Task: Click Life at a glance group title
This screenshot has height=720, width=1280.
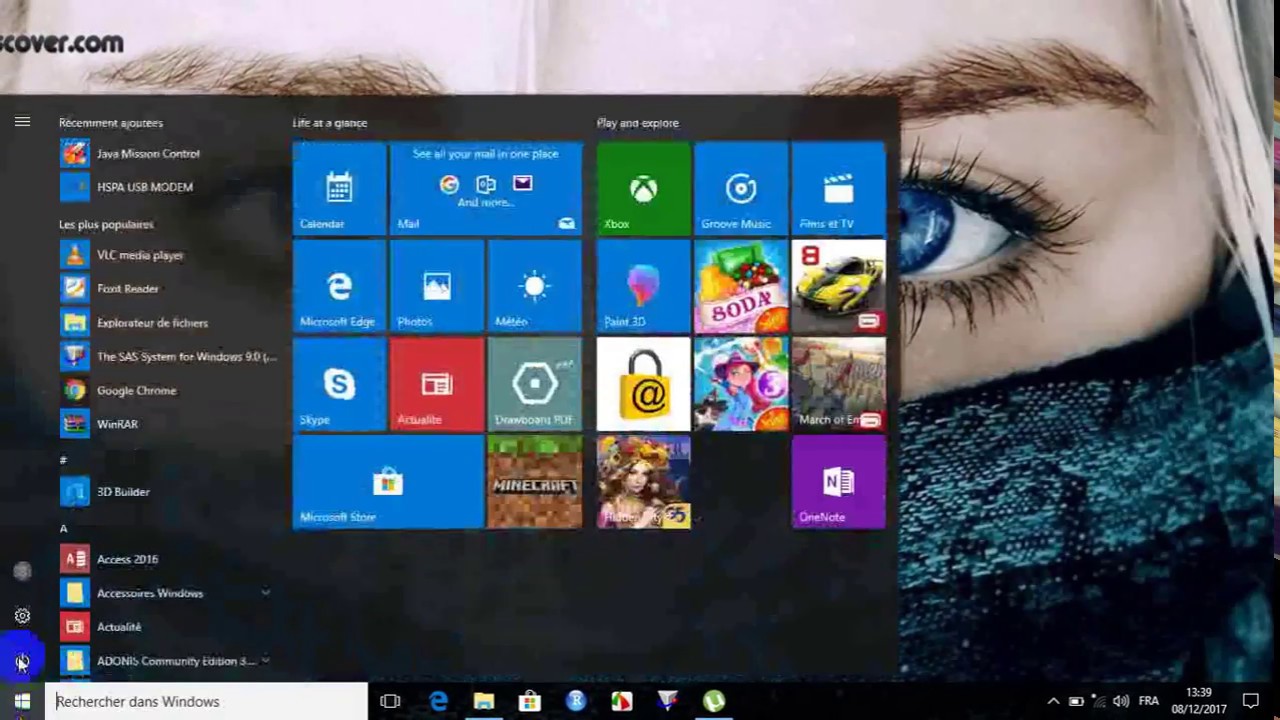Action: tap(330, 123)
